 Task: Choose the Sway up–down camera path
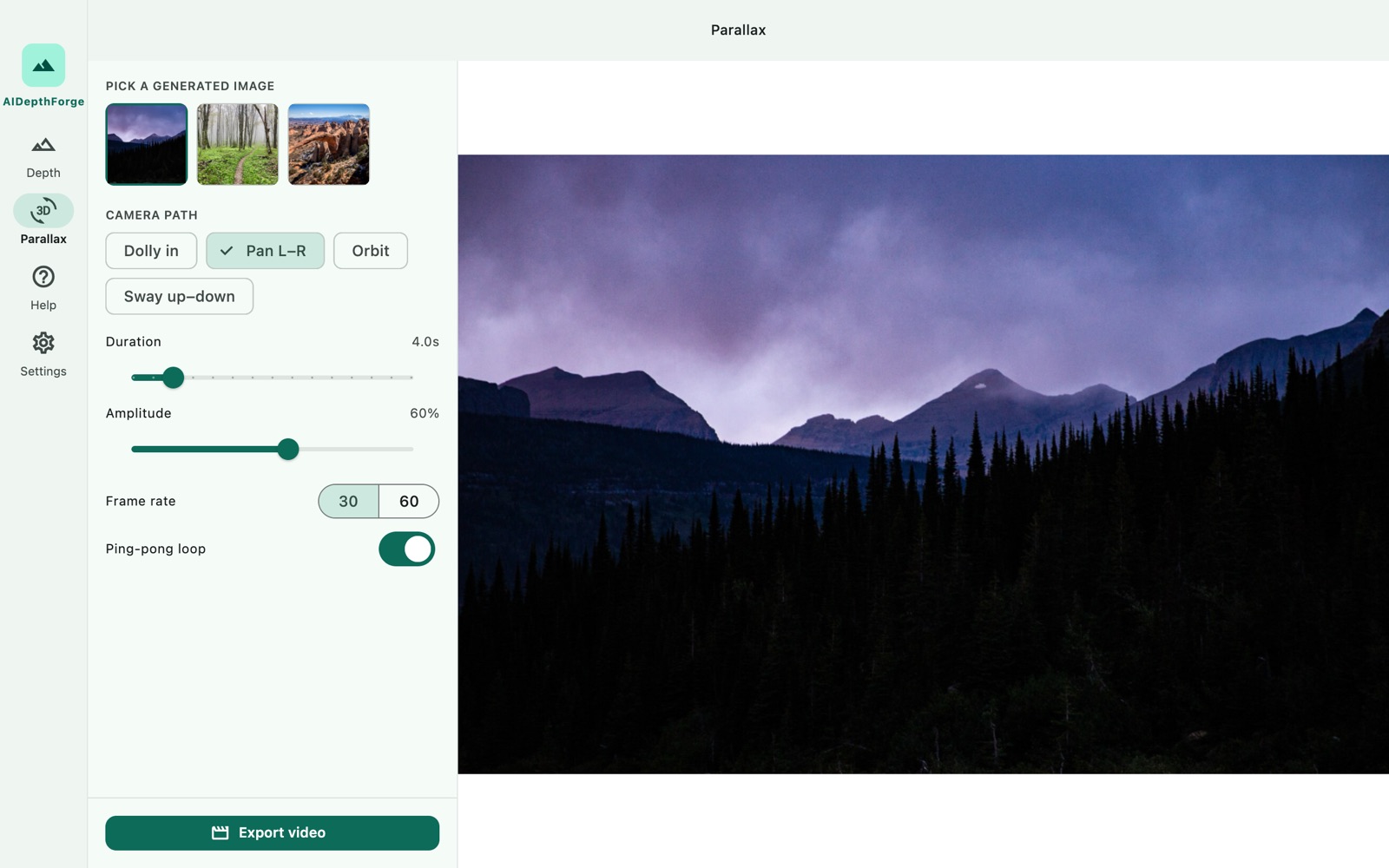(180, 296)
